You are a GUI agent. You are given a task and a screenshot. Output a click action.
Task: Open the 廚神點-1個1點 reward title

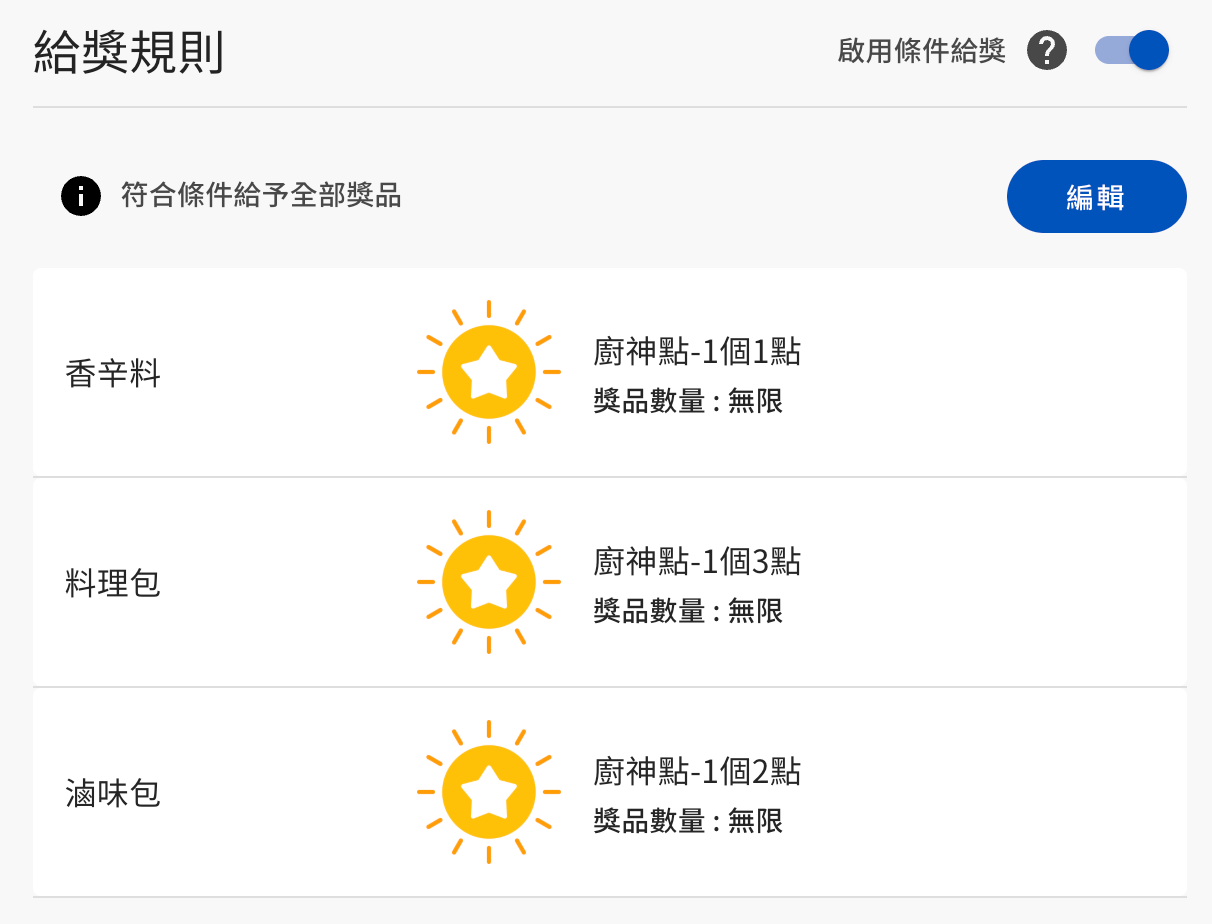[697, 352]
